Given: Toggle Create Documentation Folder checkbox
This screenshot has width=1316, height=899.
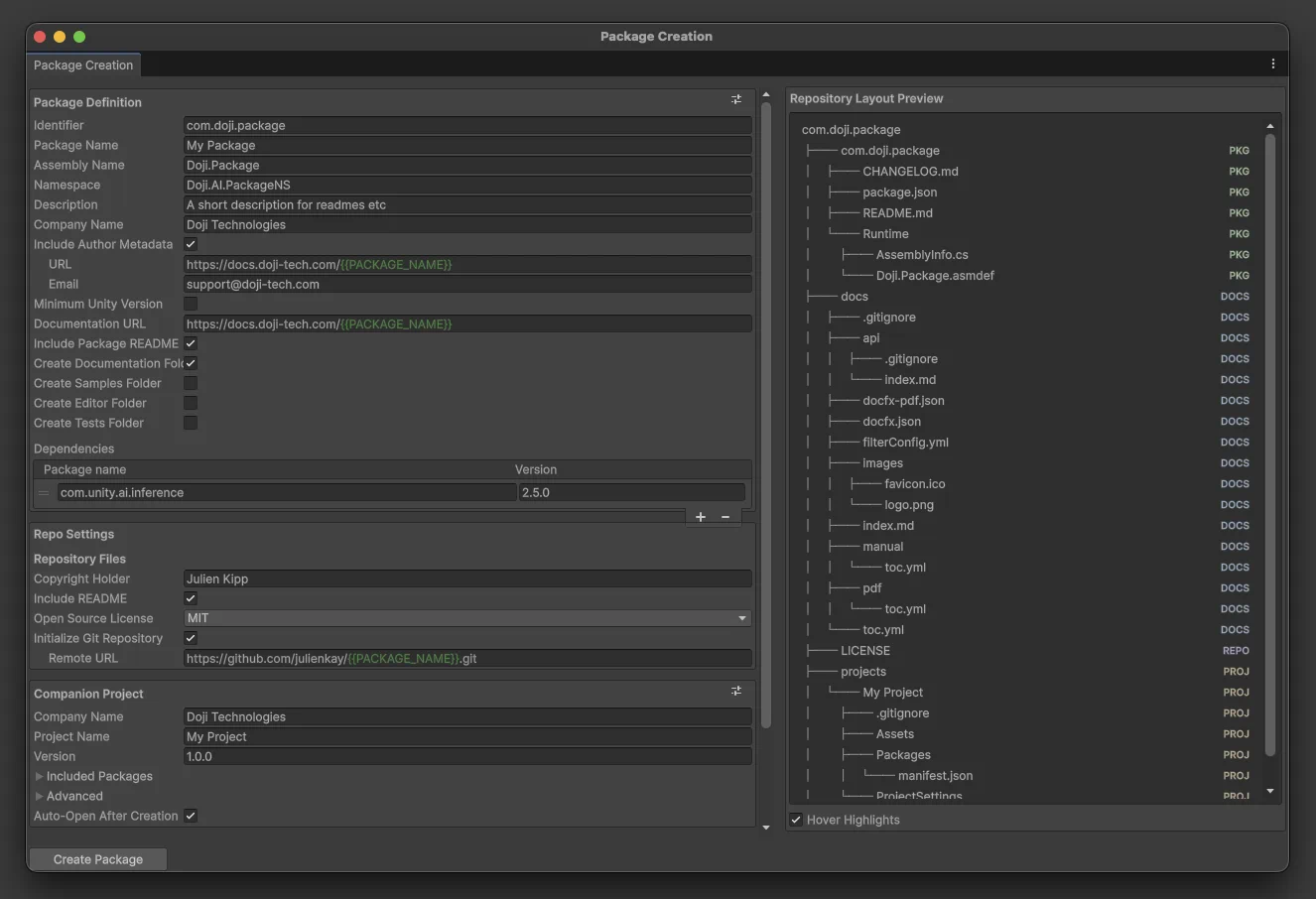Looking at the screenshot, I should [191, 363].
